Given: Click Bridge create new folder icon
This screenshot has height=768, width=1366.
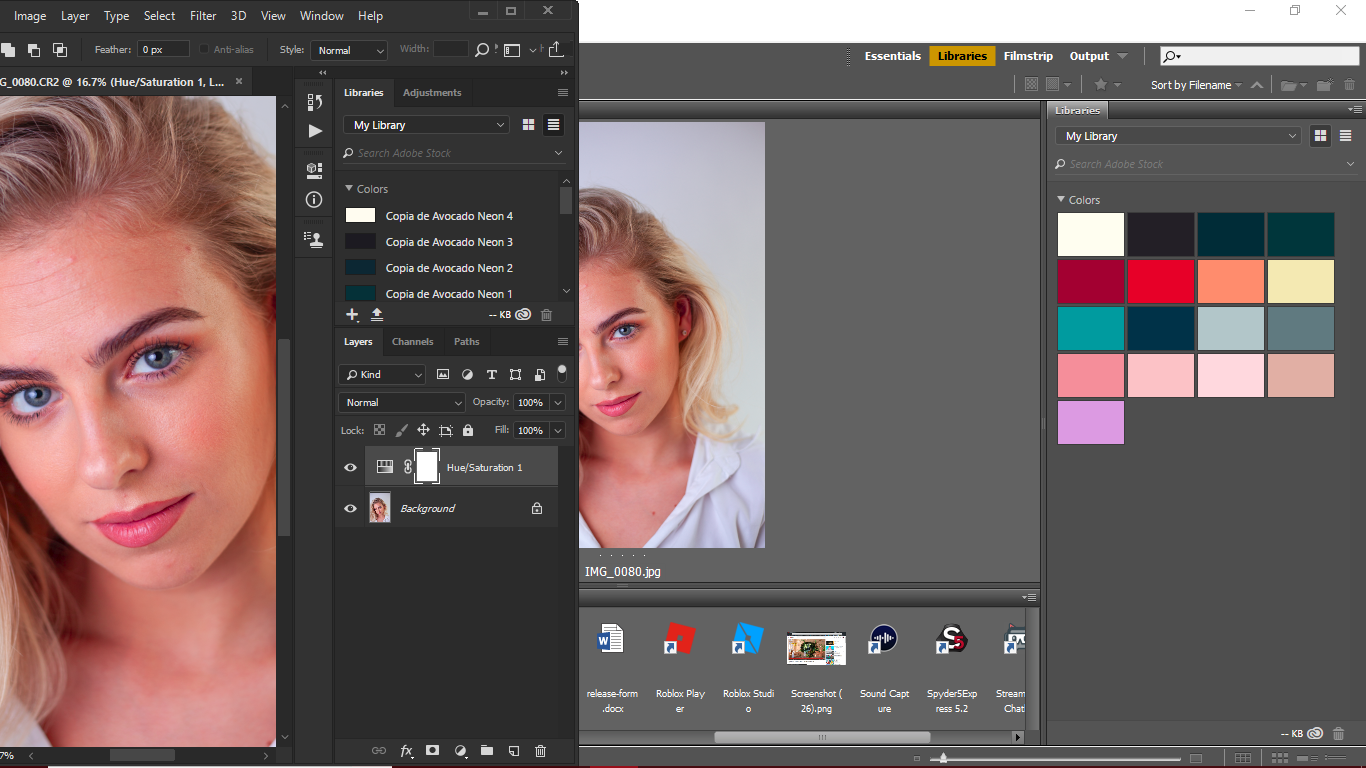Looking at the screenshot, I should (x=1324, y=85).
